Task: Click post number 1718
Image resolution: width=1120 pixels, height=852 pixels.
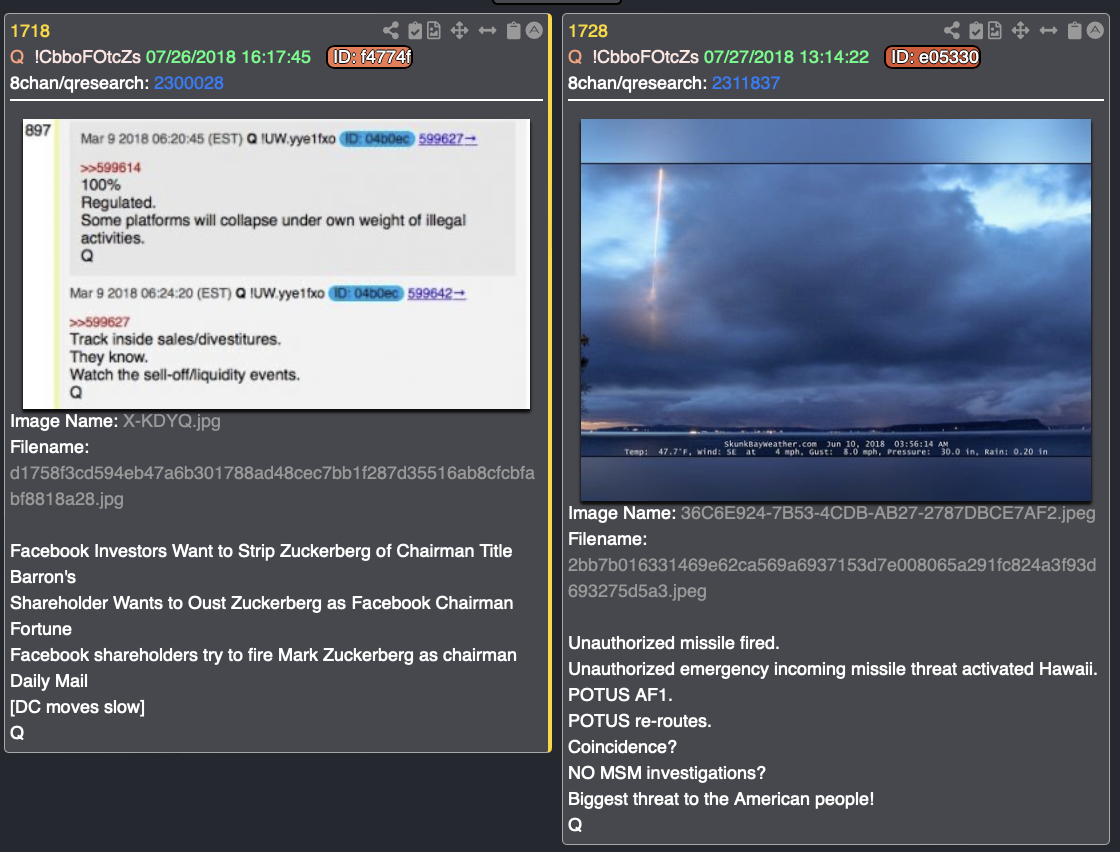Action: (30, 31)
